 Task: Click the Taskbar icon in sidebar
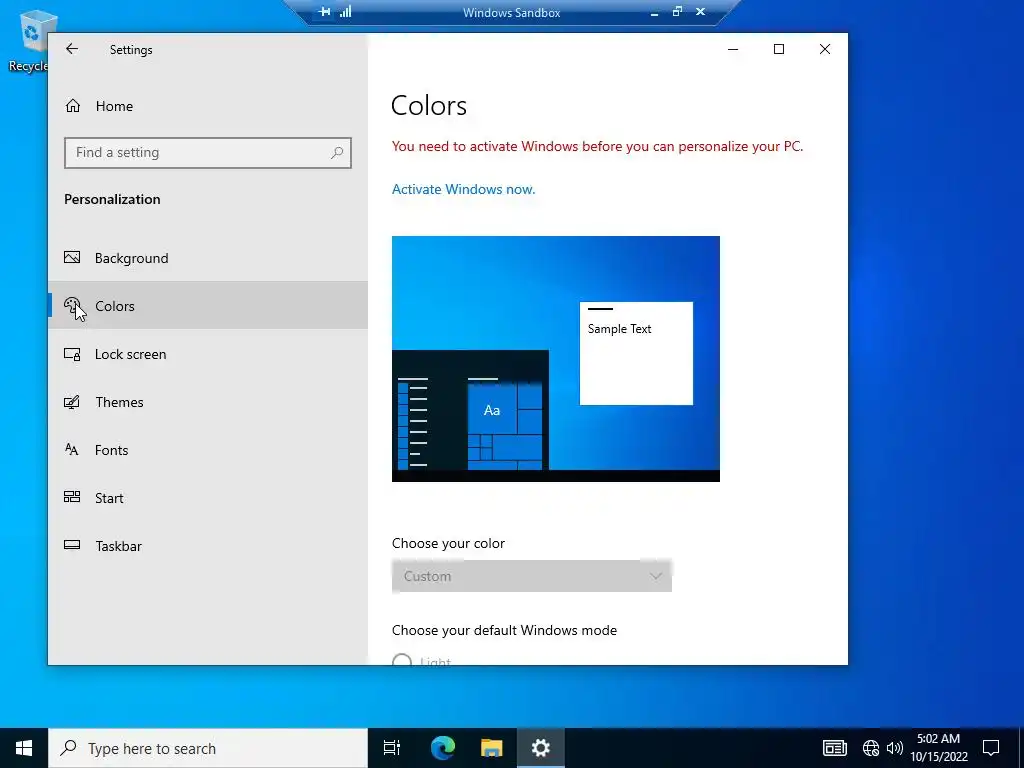72,545
